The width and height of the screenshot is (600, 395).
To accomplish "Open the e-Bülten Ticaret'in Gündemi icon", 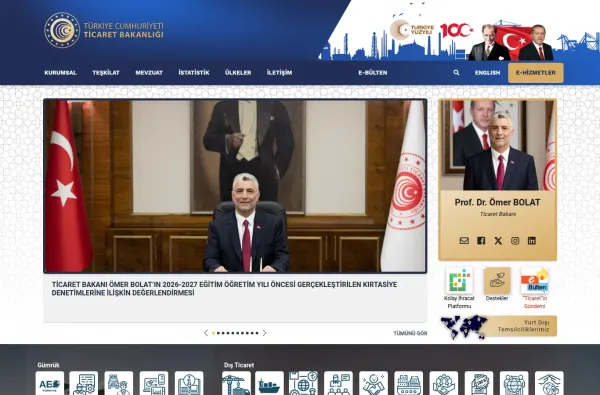I will click(535, 281).
